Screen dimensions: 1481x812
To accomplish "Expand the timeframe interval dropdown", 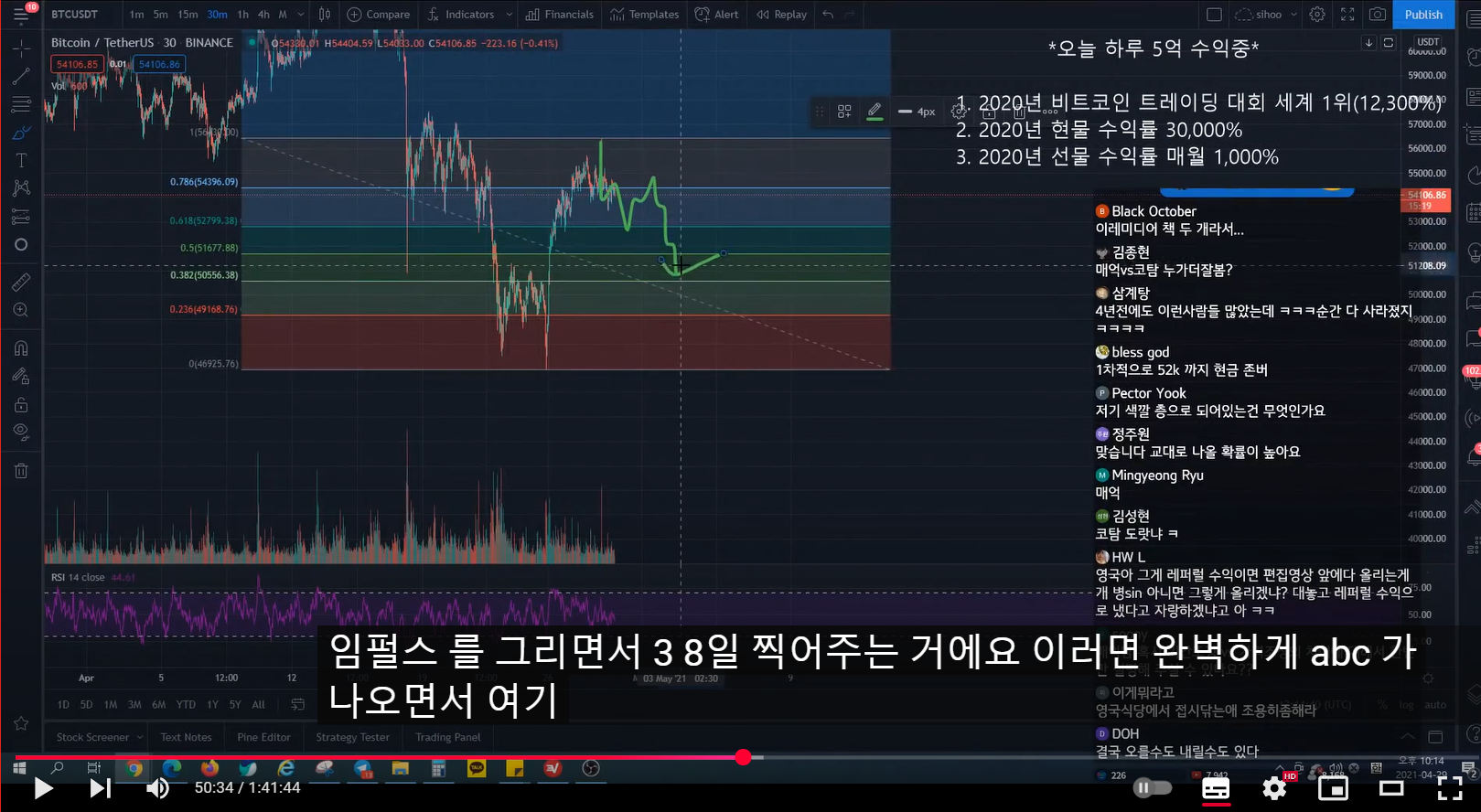I will [300, 15].
